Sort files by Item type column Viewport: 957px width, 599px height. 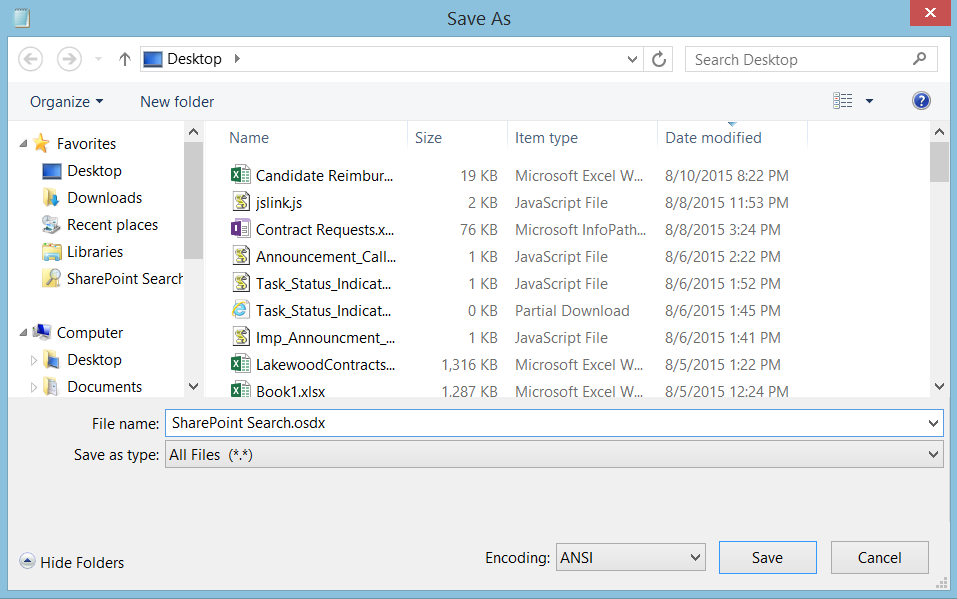[x=546, y=138]
